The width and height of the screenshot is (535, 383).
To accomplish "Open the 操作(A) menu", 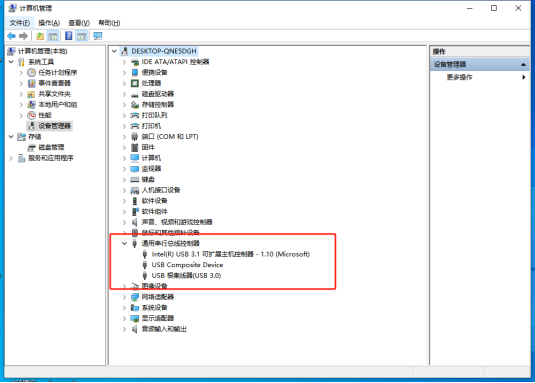I will [x=49, y=23].
